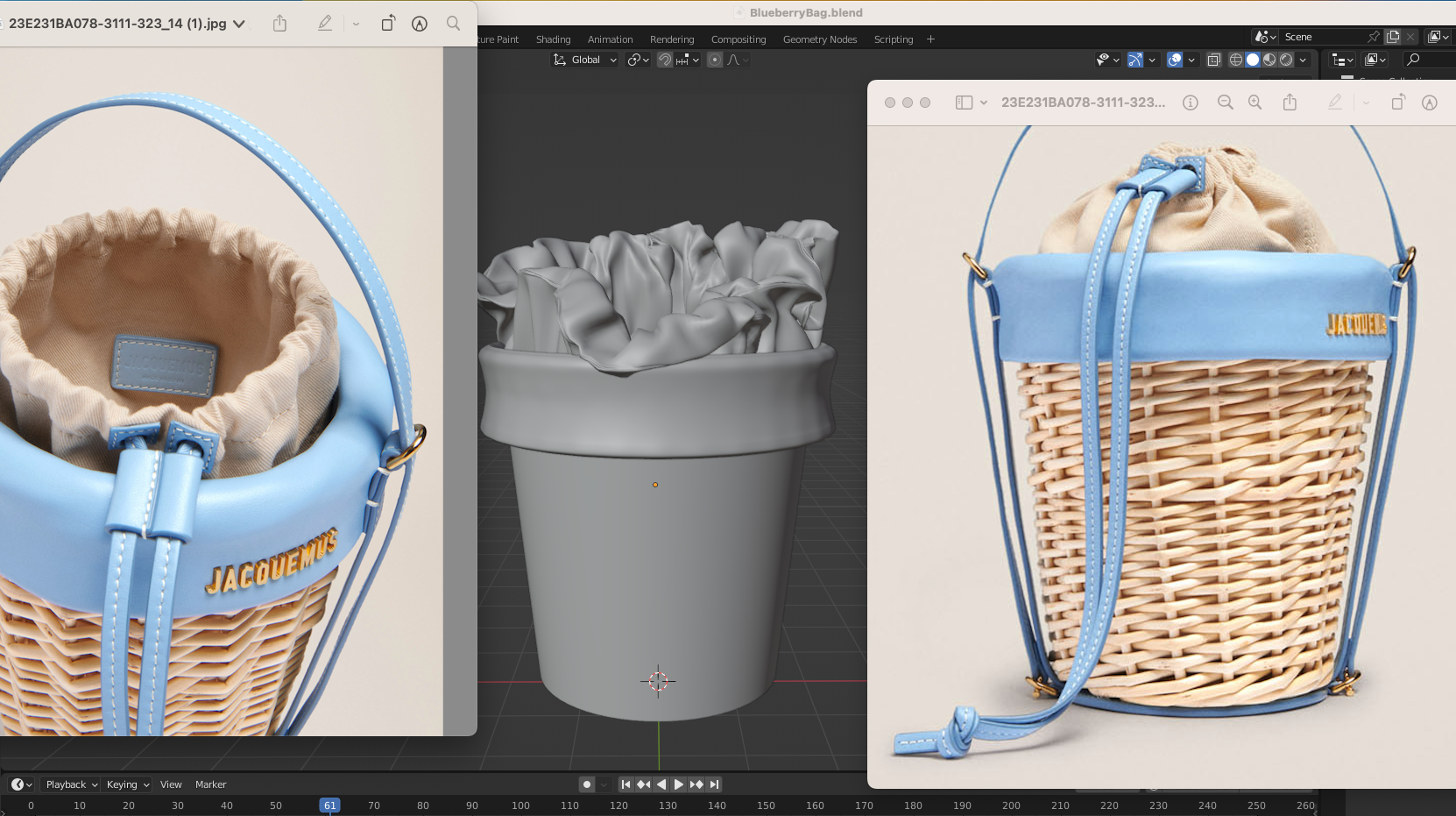
Task: Switch to Compositing workspace tab
Action: [739, 39]
